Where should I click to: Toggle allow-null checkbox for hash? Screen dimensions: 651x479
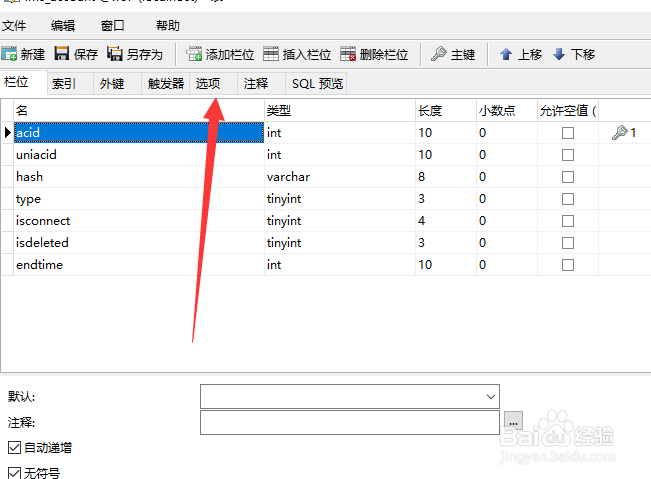click(x=568, y=177)
